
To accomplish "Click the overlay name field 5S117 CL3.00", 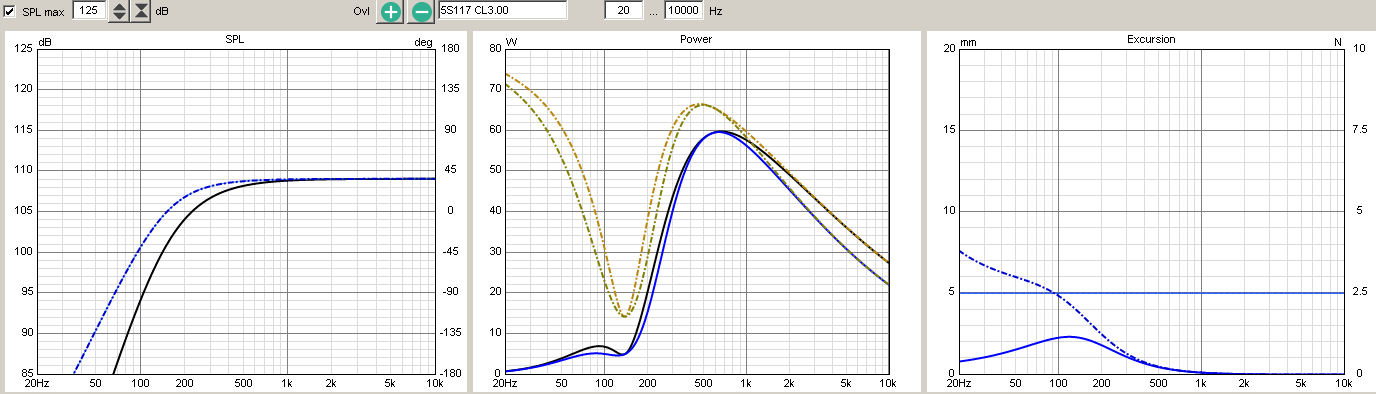I will coord(502,11).
